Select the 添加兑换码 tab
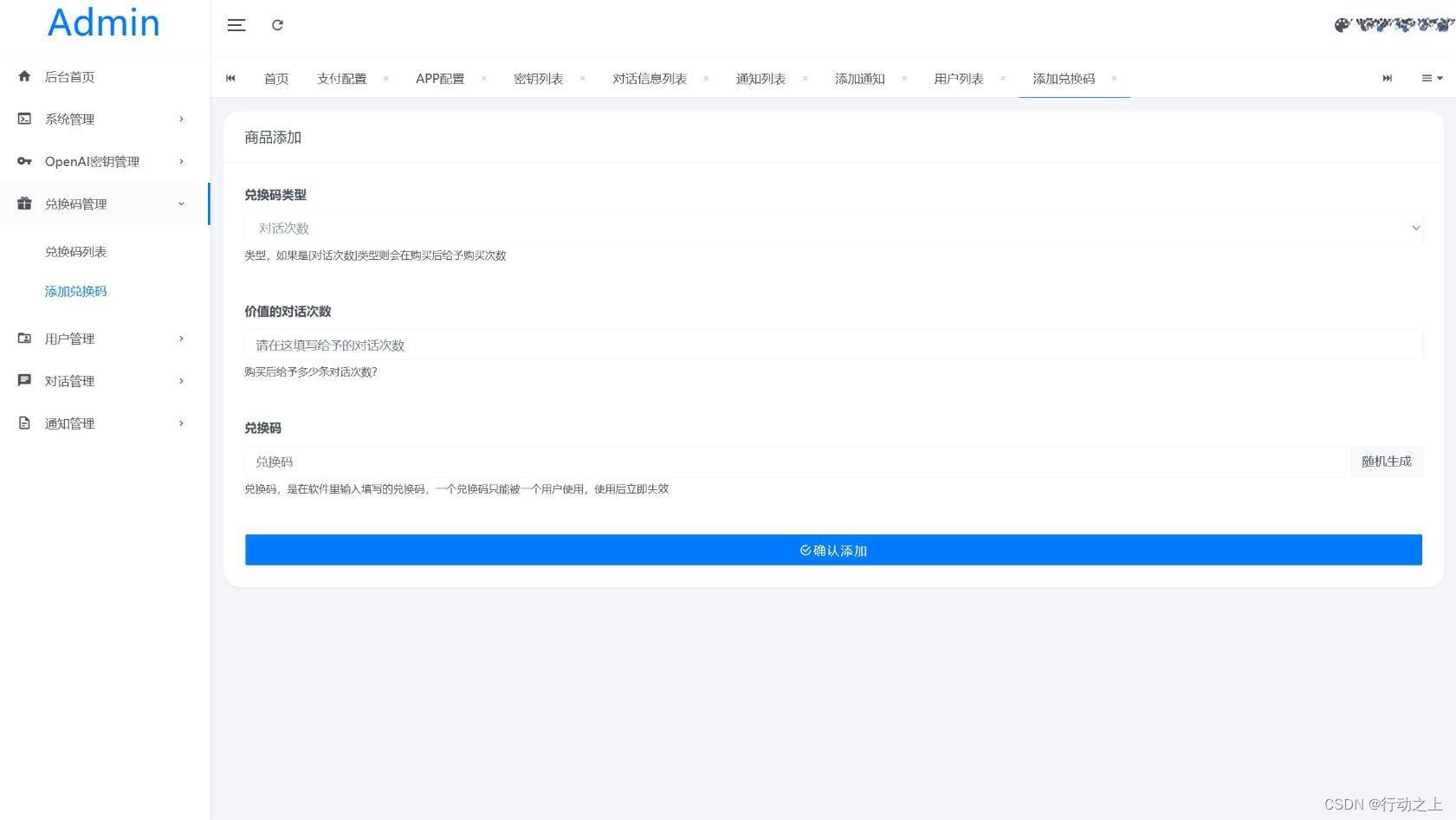 [1064, 79]
